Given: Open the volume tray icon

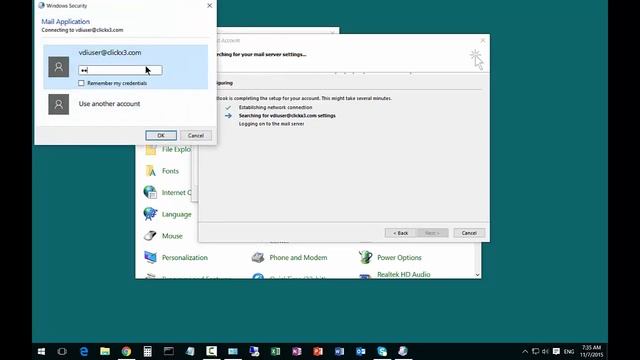Looking at the screenshot, I should coord(545,351).
